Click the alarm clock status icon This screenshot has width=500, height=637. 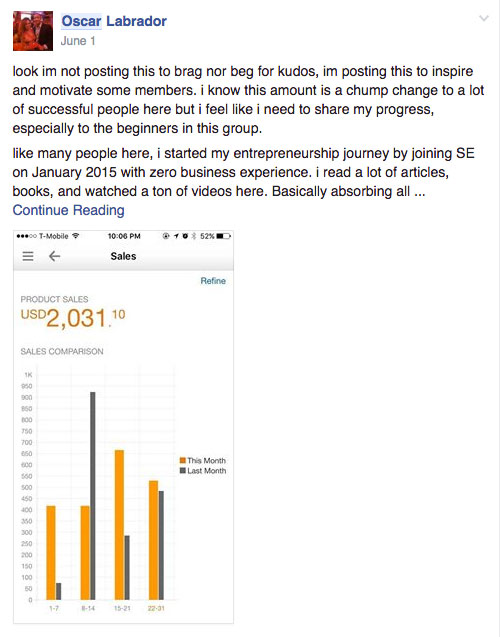coord(185,236)
